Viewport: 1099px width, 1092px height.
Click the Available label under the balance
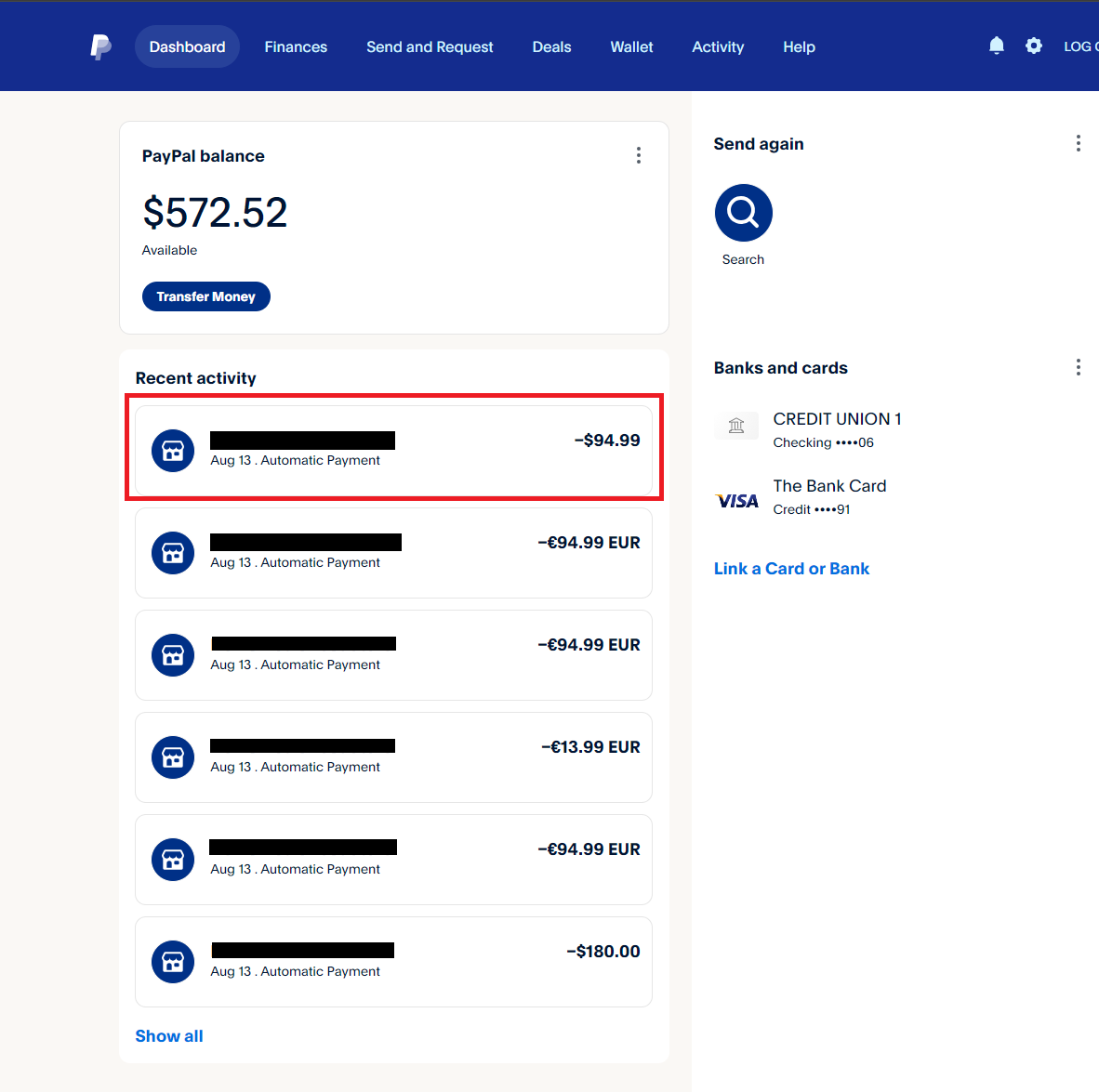(169, 250)
